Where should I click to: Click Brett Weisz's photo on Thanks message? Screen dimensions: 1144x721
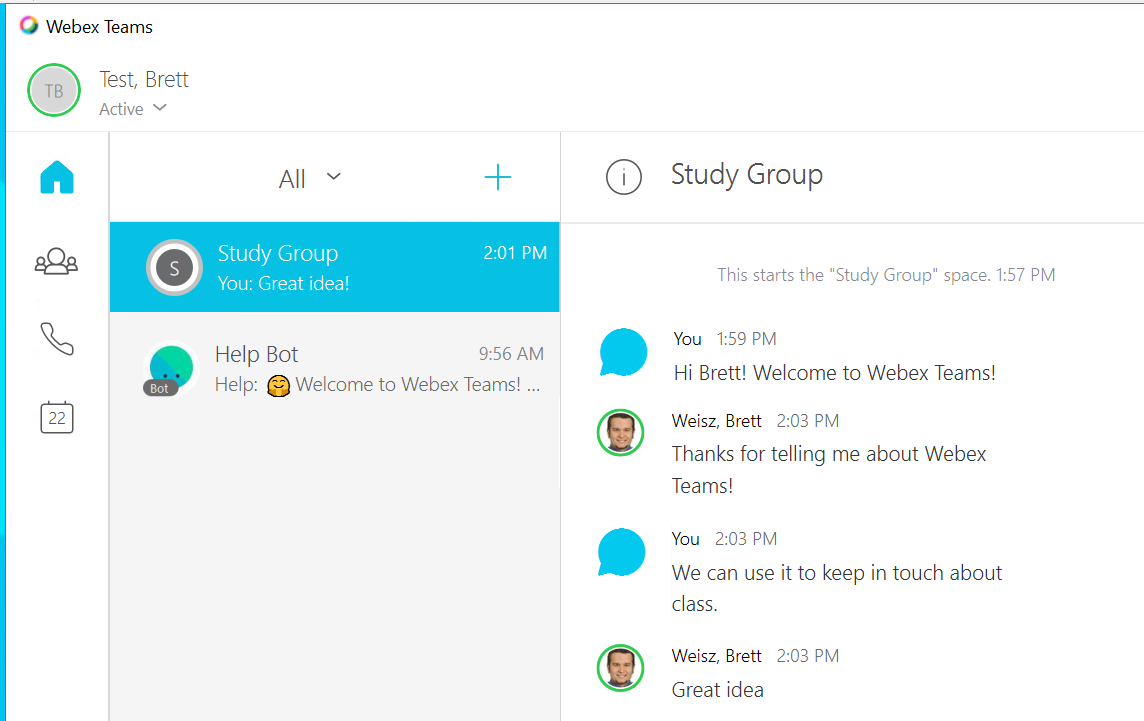[620, 433]
